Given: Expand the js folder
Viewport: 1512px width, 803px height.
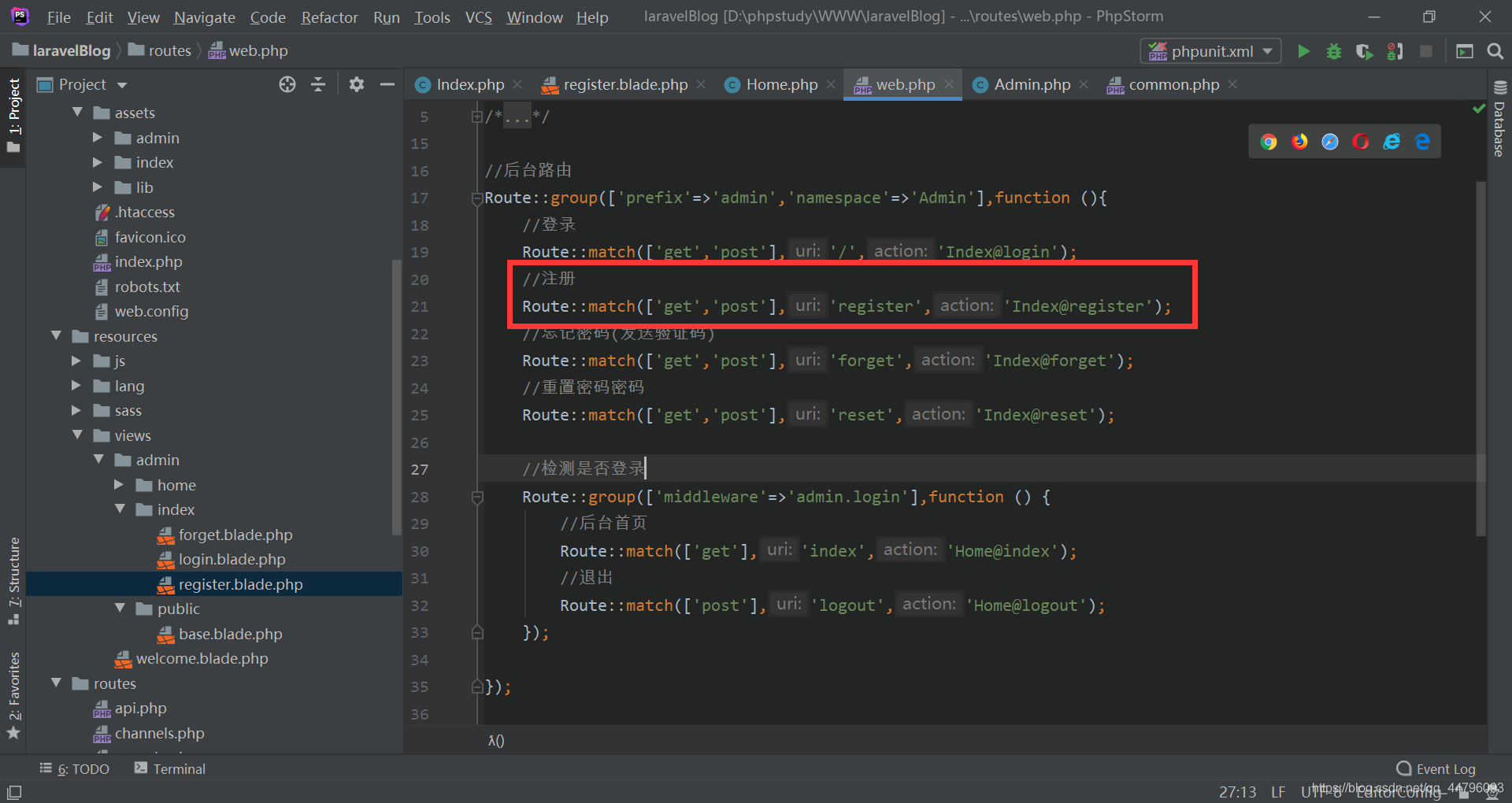Looking at the screenshot, I should coord(76,361).
